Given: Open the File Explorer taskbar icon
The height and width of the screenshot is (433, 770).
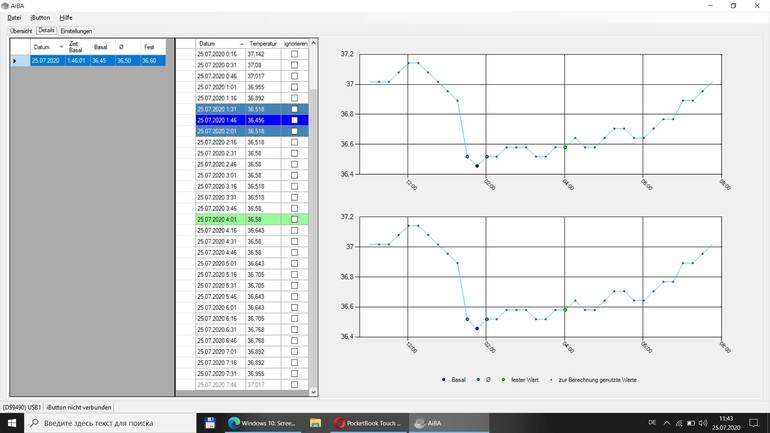Looking at the screenshot, I should (x=315, y=423).
